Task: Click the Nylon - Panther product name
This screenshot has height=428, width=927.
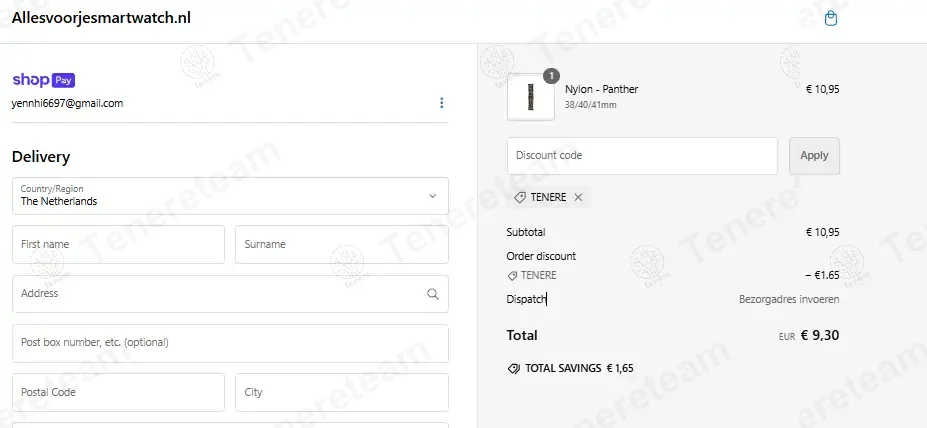Action: [x=601, y=89]
